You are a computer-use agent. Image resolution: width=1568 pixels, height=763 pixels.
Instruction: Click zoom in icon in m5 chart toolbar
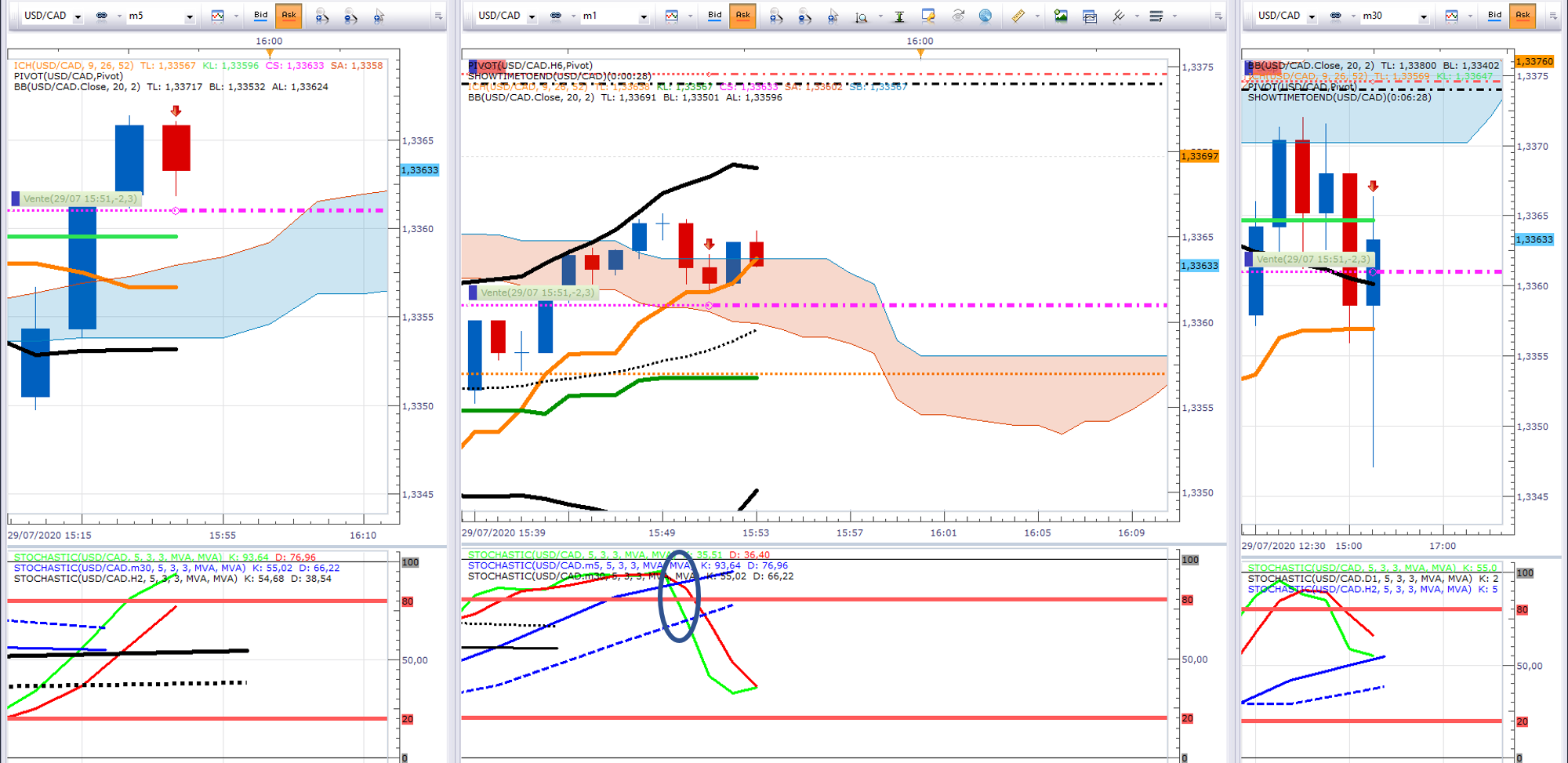(x=321, y=16)
